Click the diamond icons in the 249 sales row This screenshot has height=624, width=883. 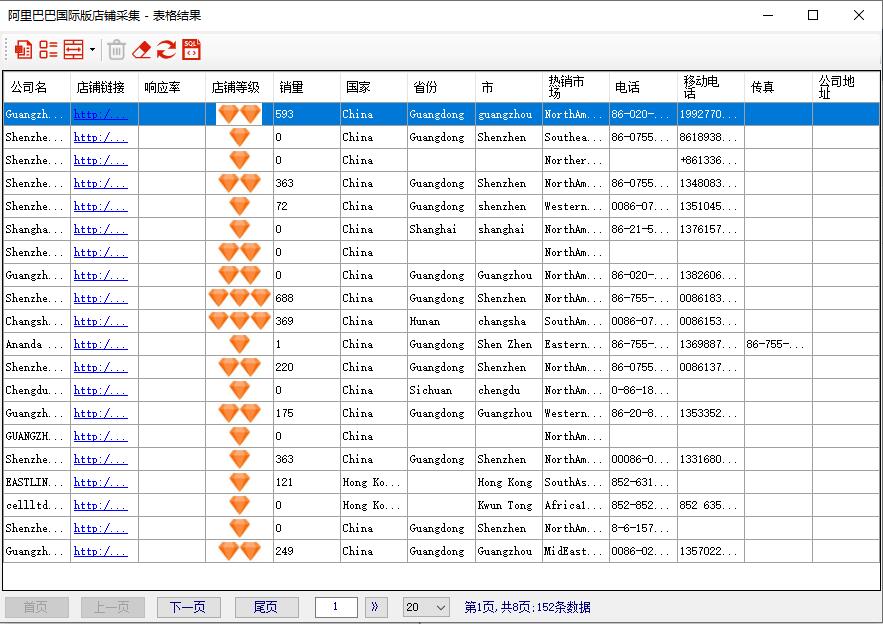coord(239,551)
